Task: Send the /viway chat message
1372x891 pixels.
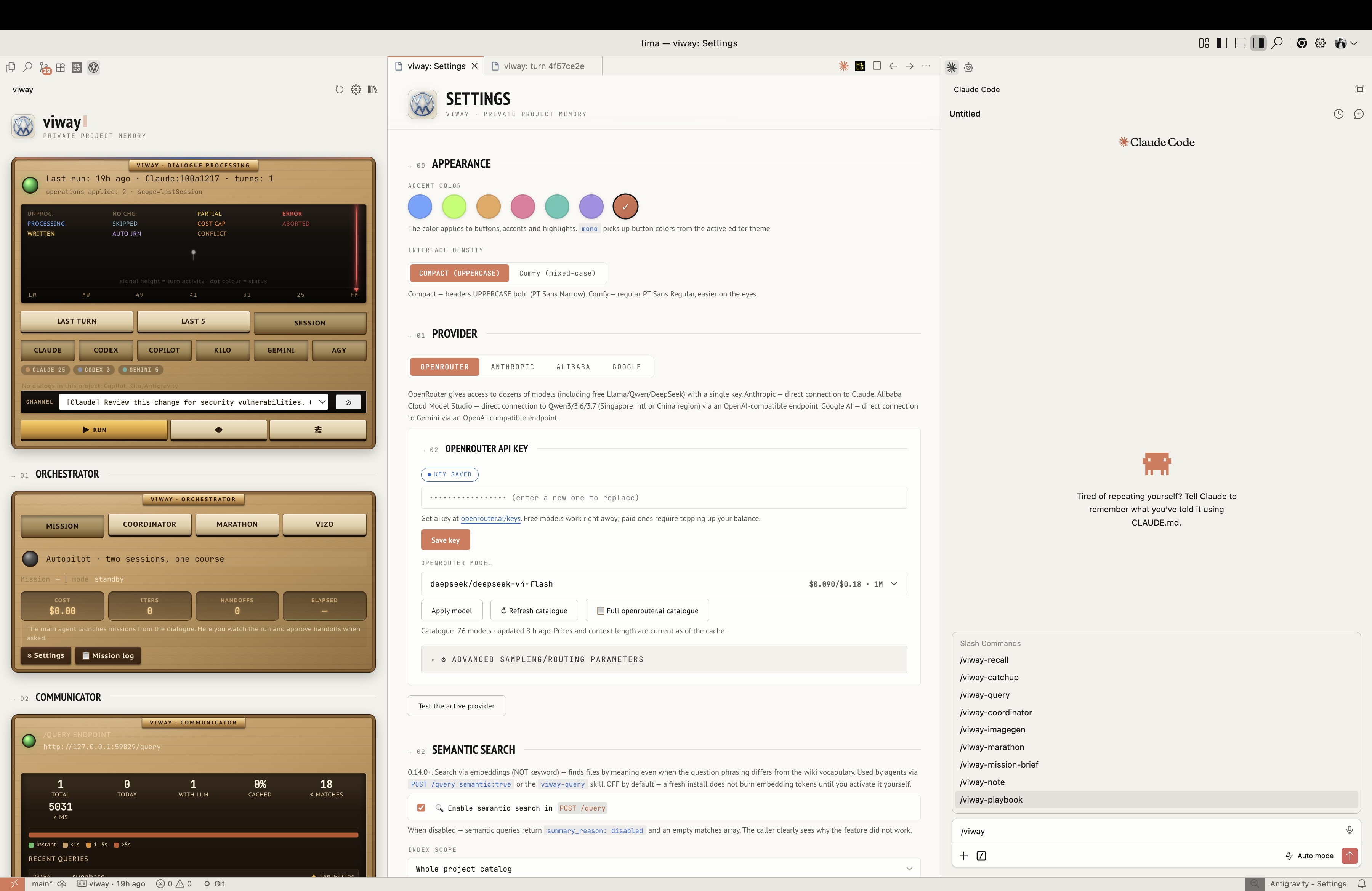Action: (x=1350, y=856)
